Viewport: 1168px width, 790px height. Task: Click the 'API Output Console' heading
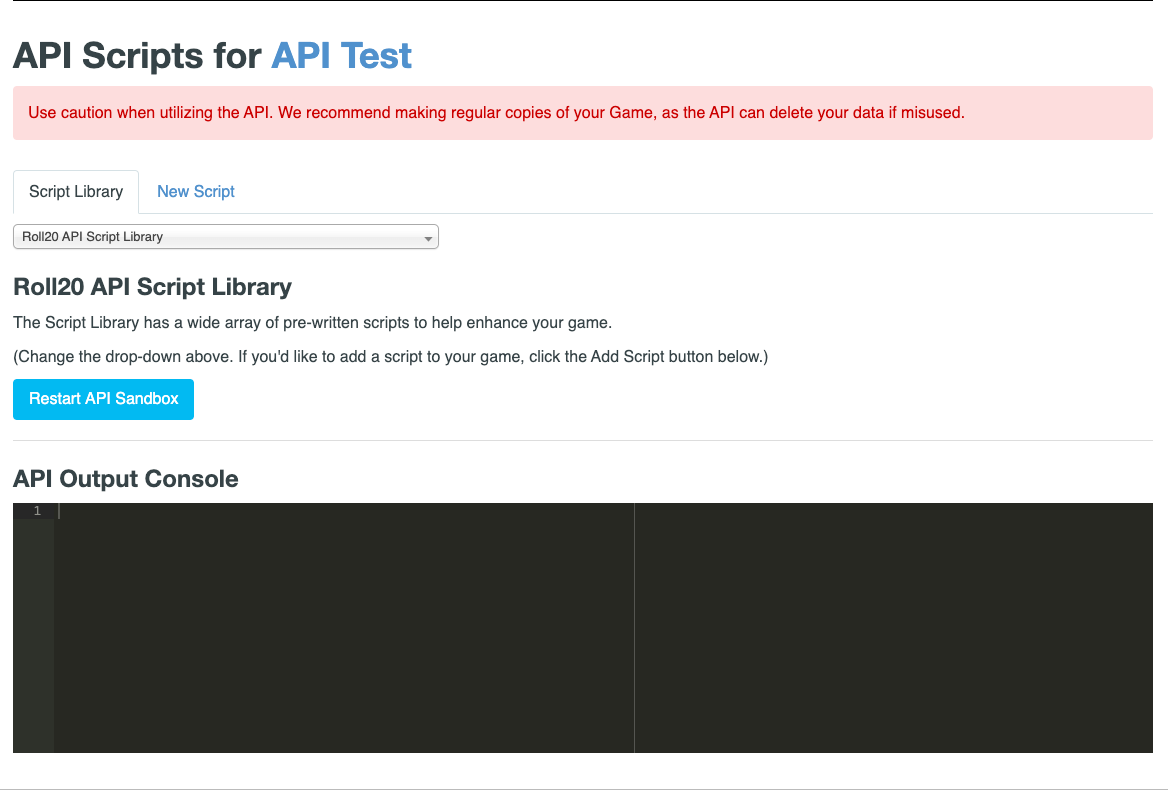coord(126,479)
